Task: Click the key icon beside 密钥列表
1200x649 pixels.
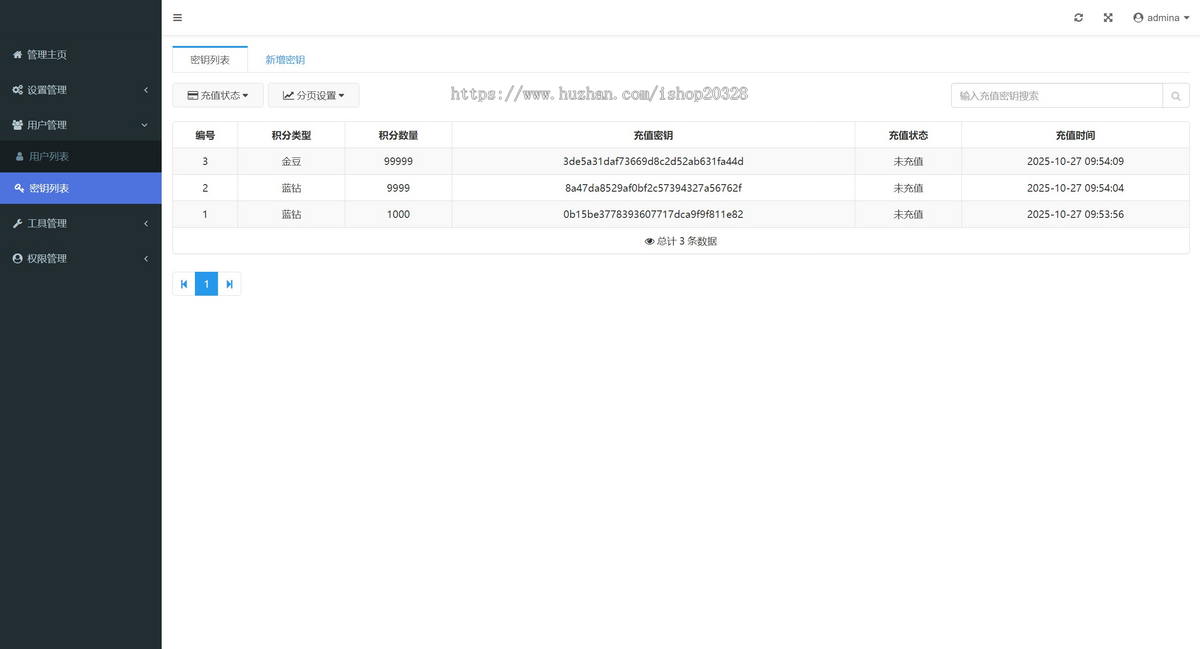Action: [20, 188]
